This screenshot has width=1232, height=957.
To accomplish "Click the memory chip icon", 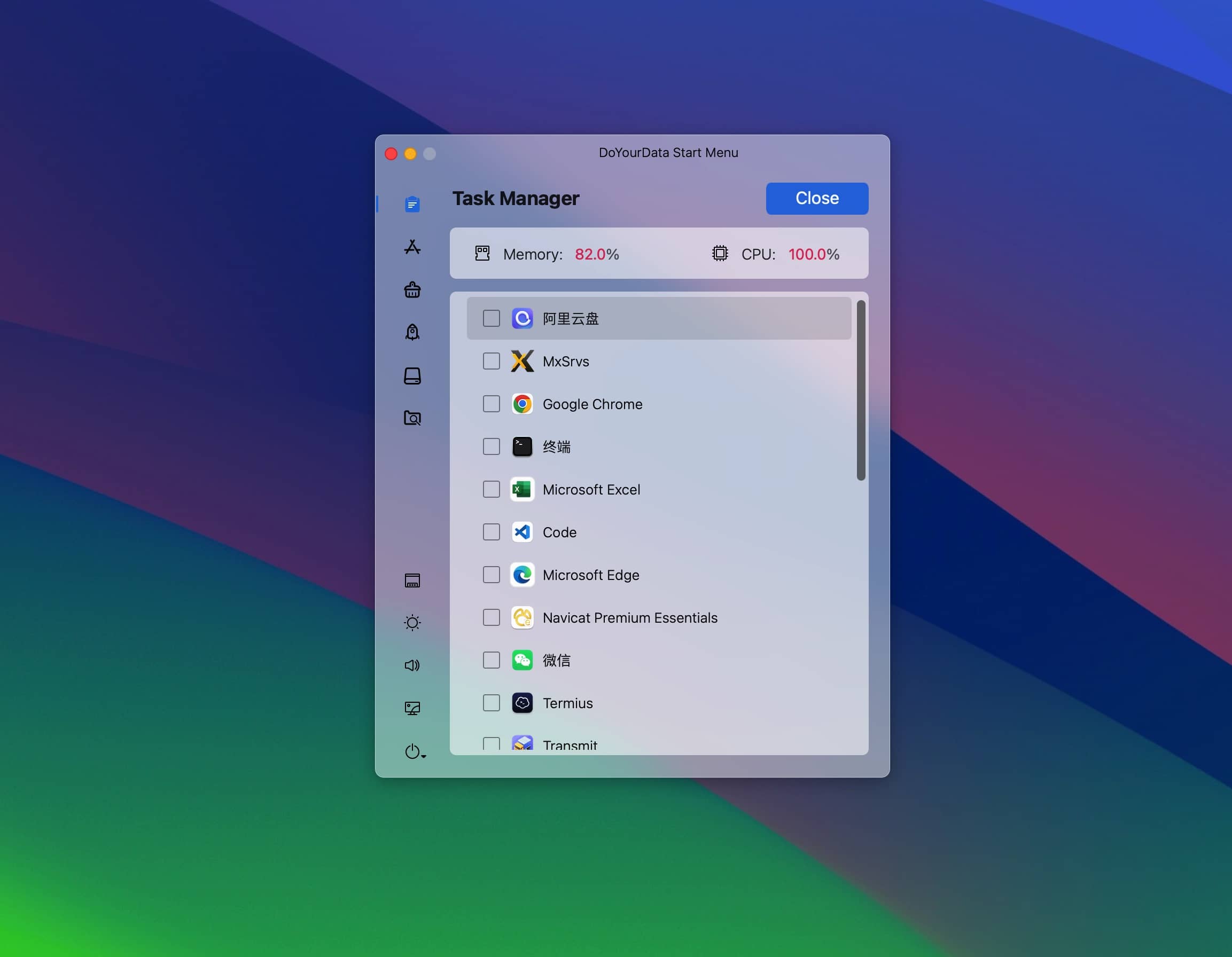I will 482,253.
